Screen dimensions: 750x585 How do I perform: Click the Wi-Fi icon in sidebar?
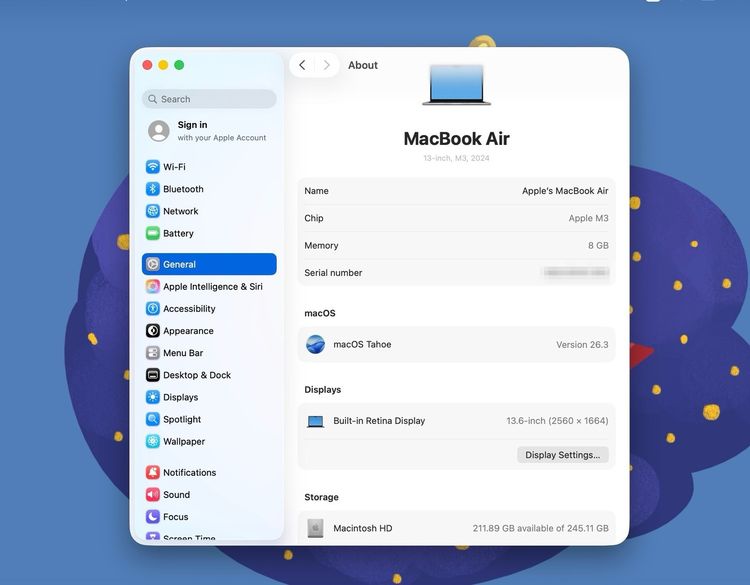click(x=153, y=166)
